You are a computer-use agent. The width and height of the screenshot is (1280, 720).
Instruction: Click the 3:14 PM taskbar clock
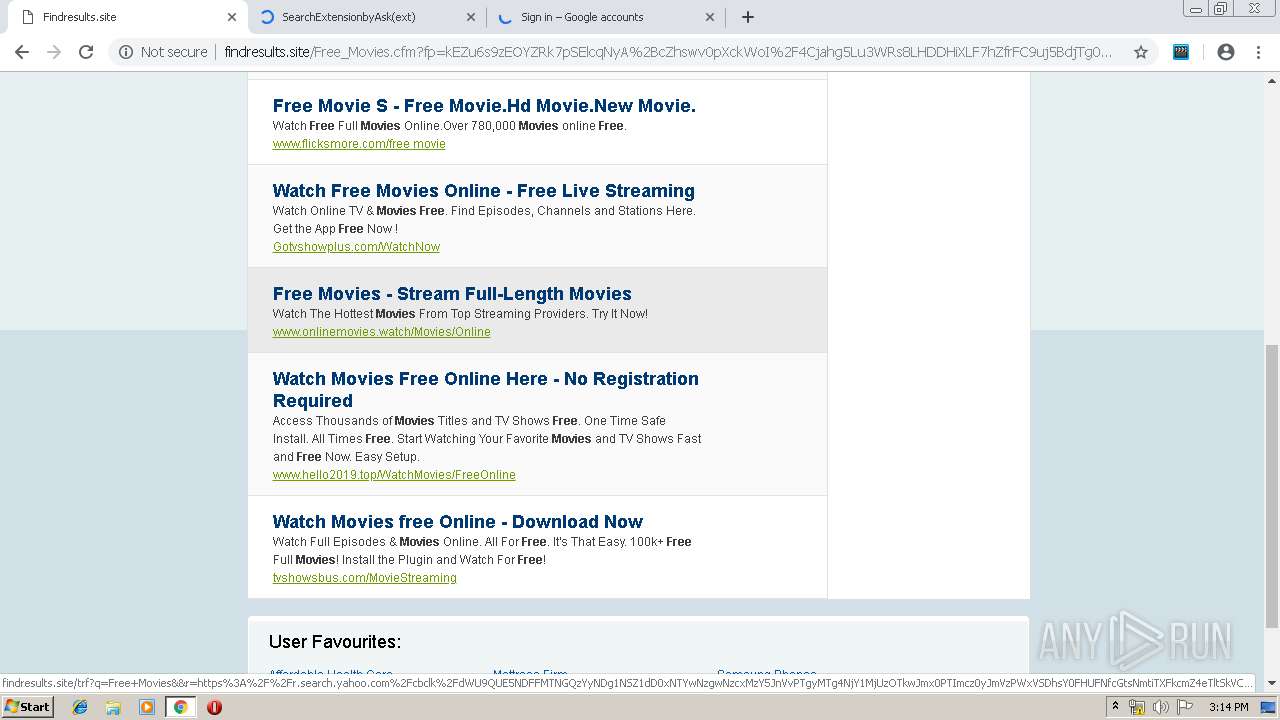click(x=1228, y=707)
